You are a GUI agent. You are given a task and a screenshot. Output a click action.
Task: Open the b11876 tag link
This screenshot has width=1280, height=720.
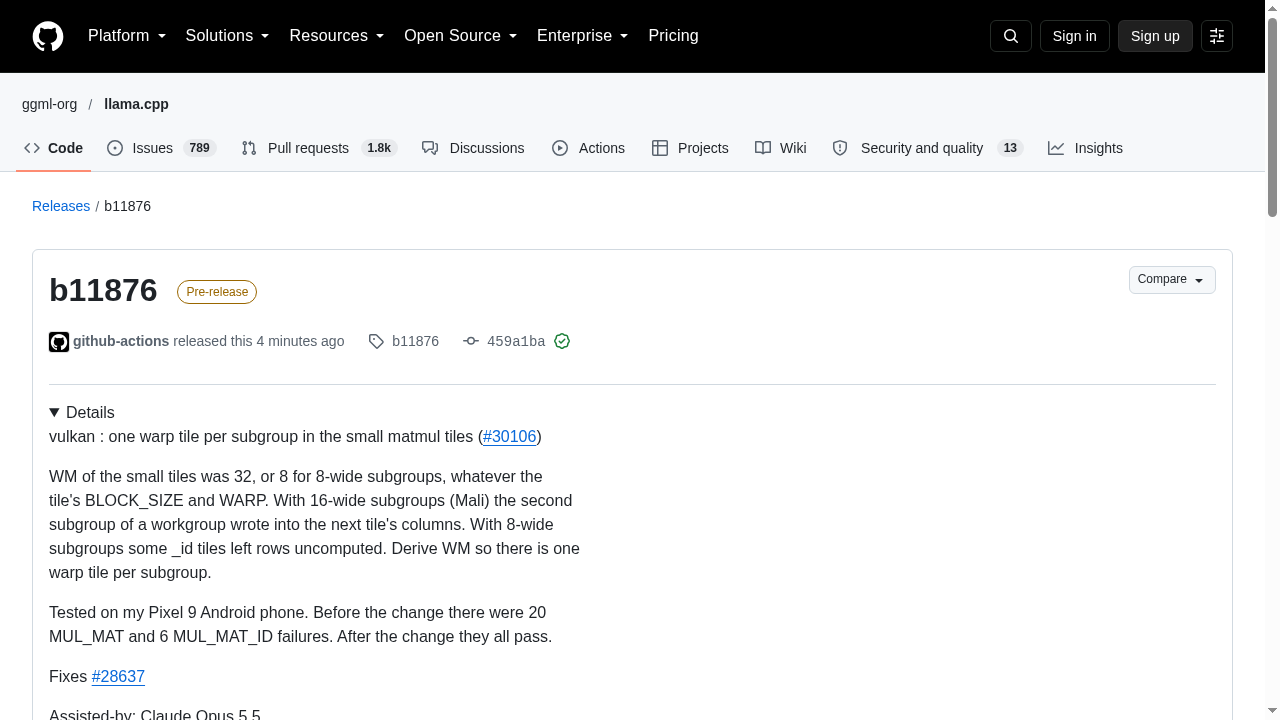point(415,341)
